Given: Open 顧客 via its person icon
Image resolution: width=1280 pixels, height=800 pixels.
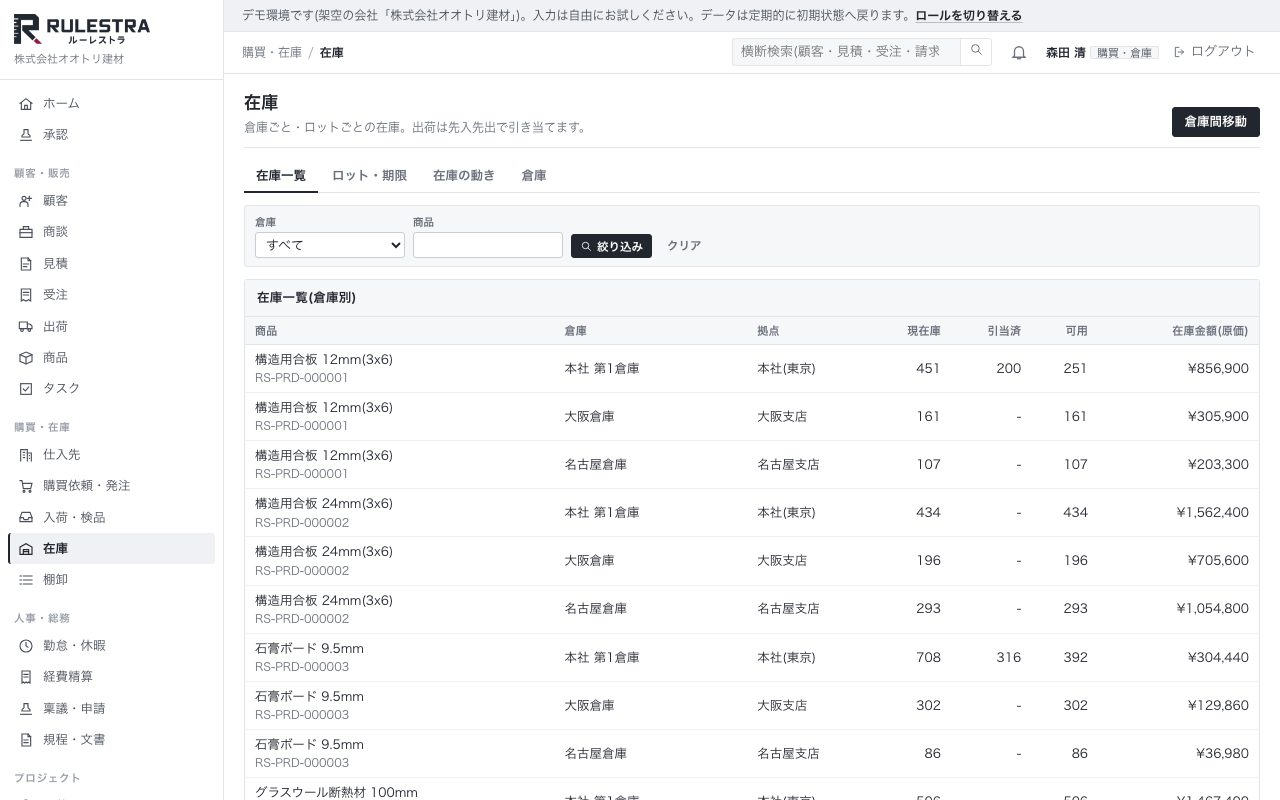Looking at the screenshot, I should coord(26,200).
